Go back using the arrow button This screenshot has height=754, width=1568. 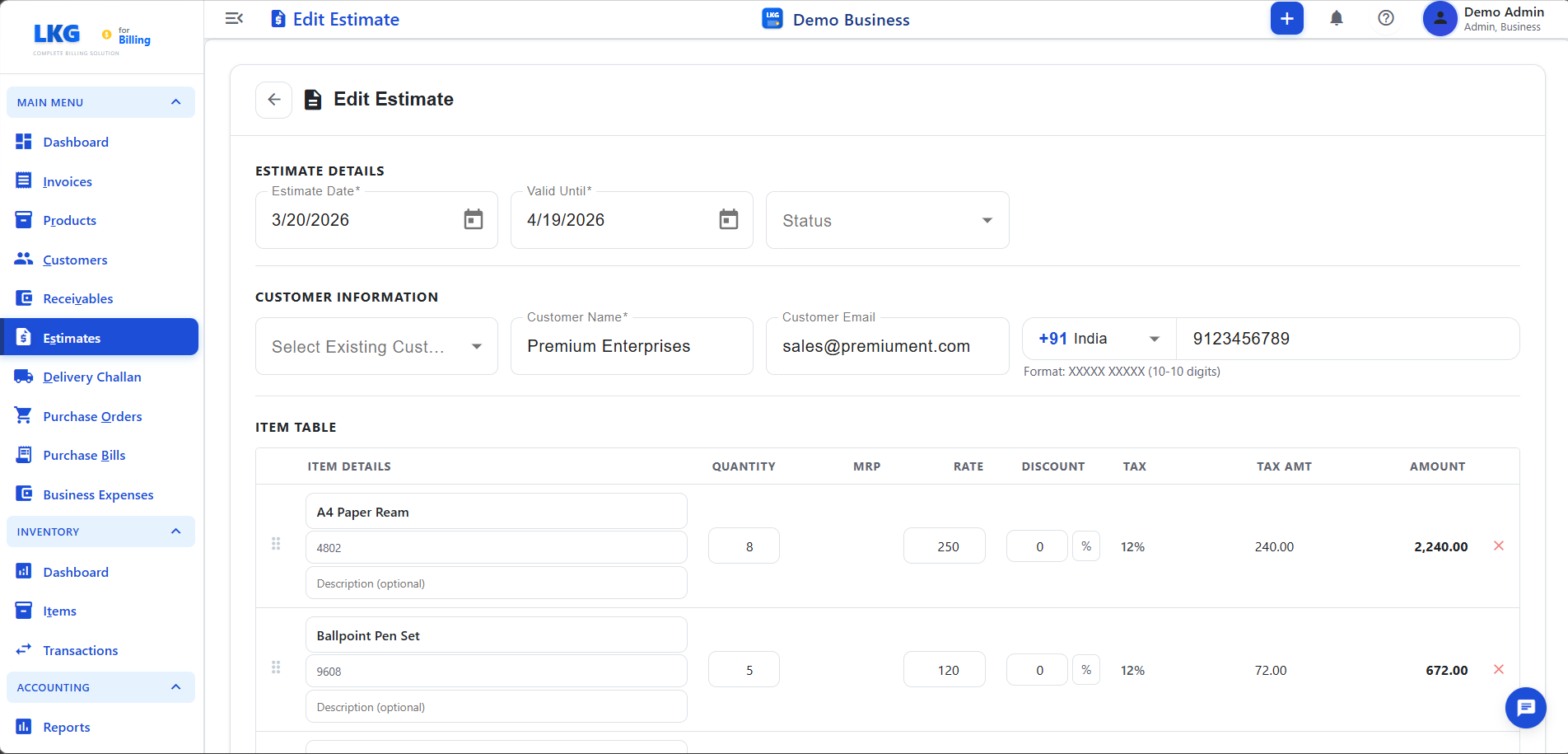273,100
